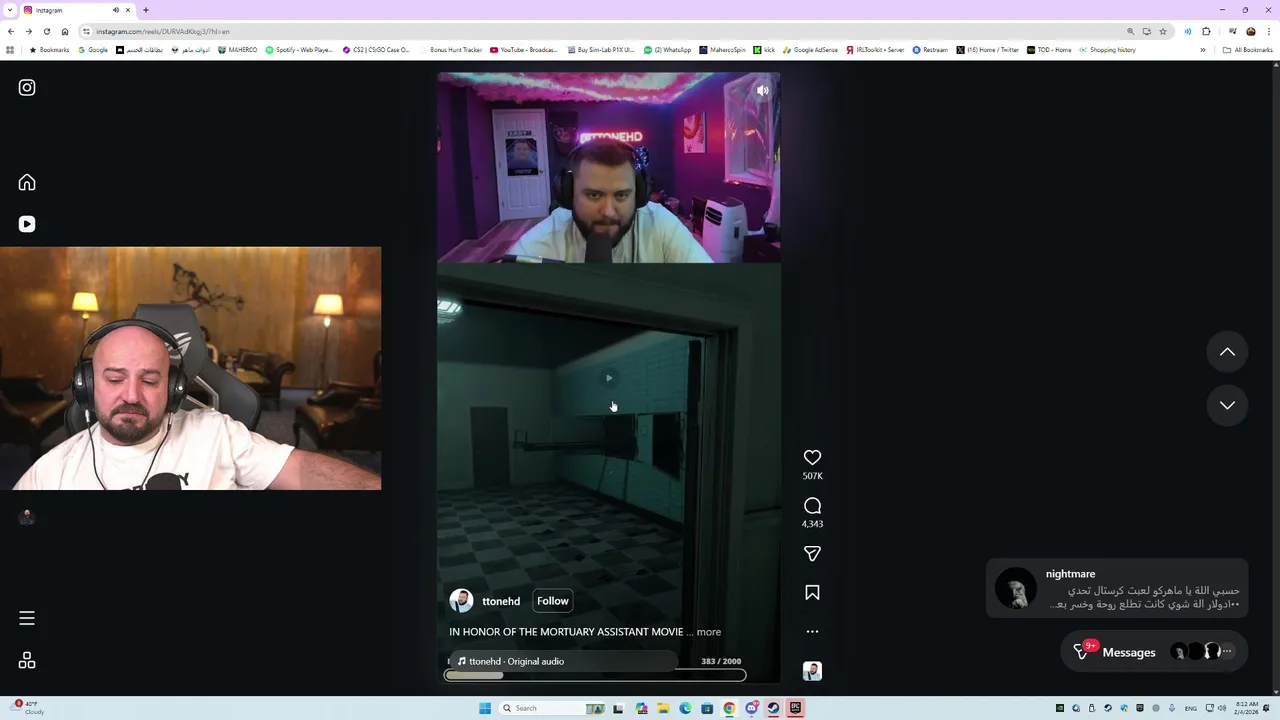Go to next reel down arrow
Image resolution: width=1280 pixels, height=720 pixels.
point(1227,405)
